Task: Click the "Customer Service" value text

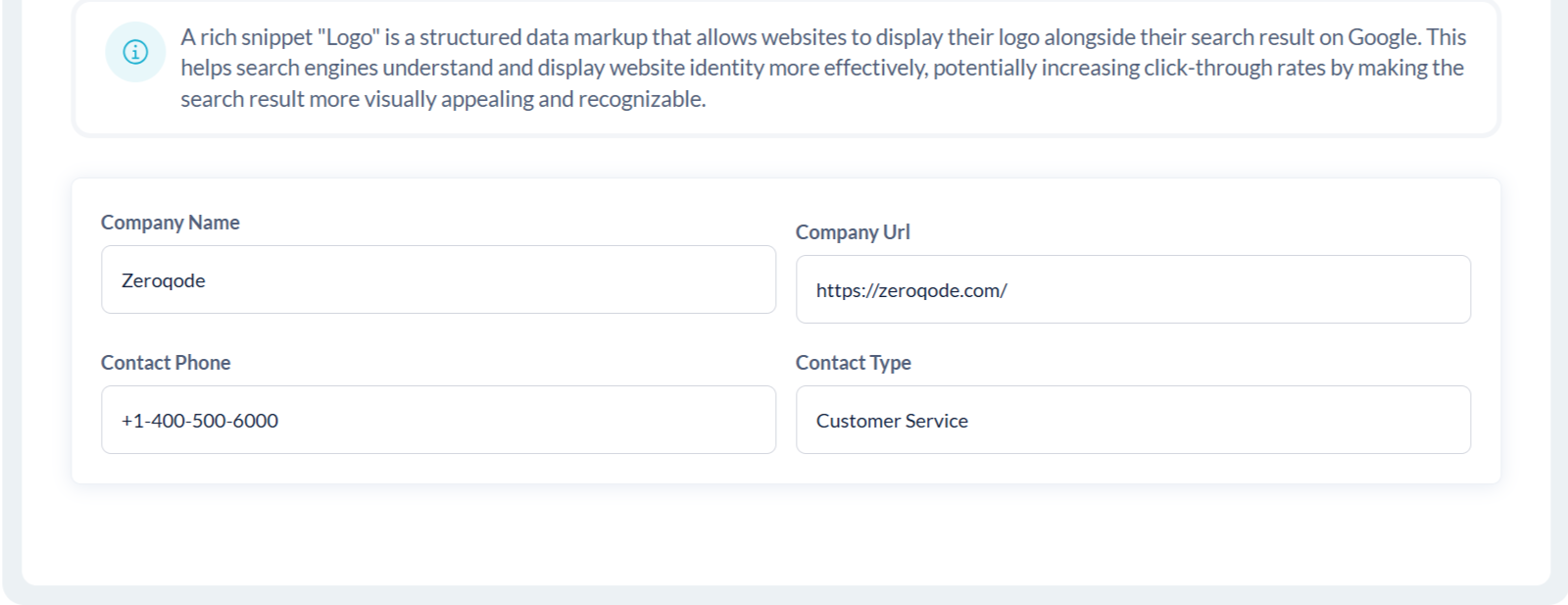Action: pos(892,421)
